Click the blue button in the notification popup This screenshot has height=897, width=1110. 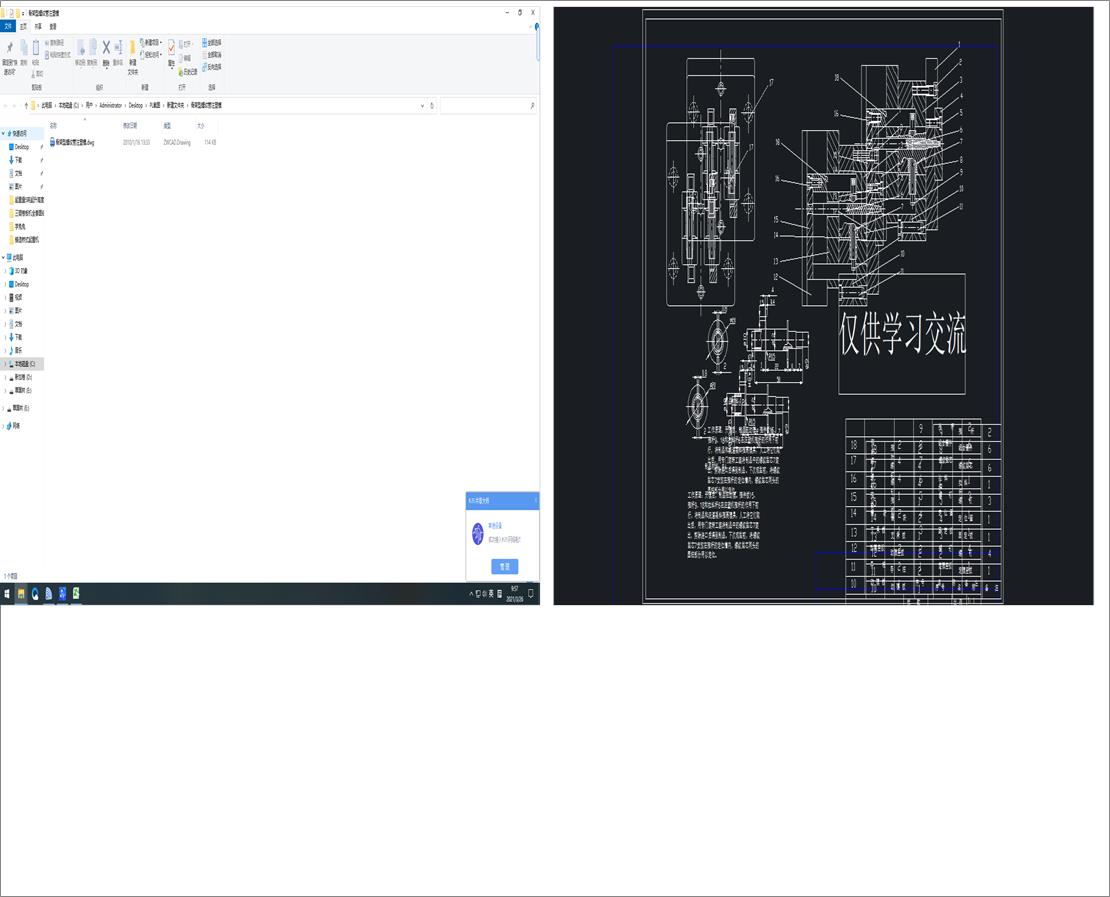coord(505,566)
